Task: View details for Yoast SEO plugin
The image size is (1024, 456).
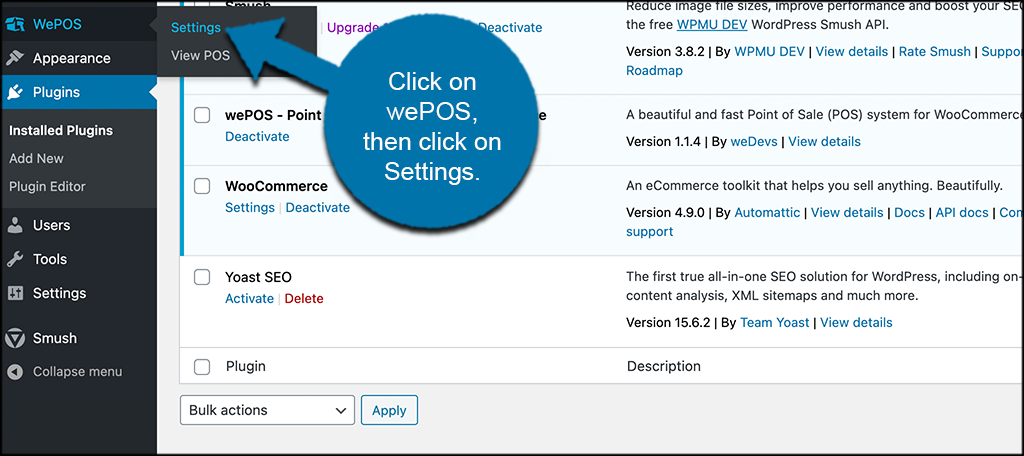Action: tap(856, 322)
